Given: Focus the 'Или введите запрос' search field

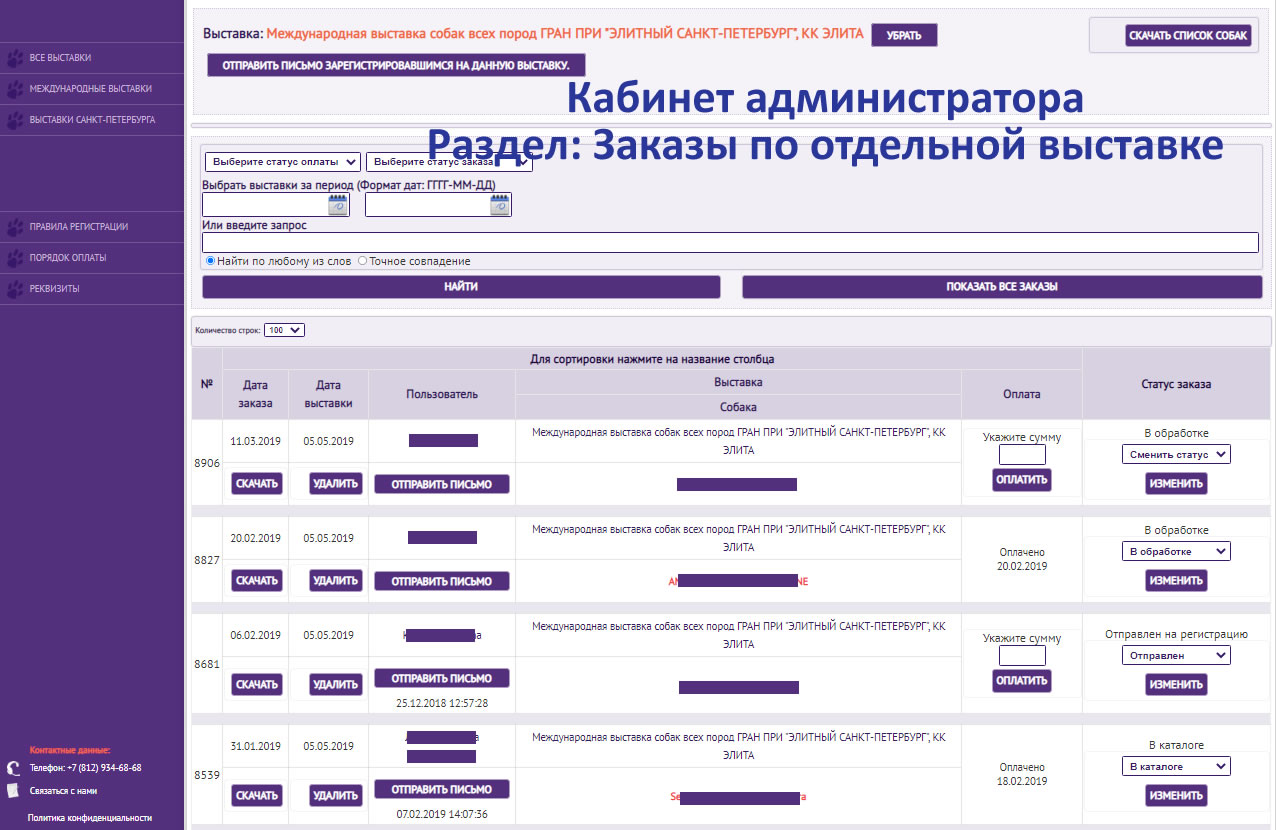Looking at the screenshot, I should pyautogui.click(x=730, y=243).
